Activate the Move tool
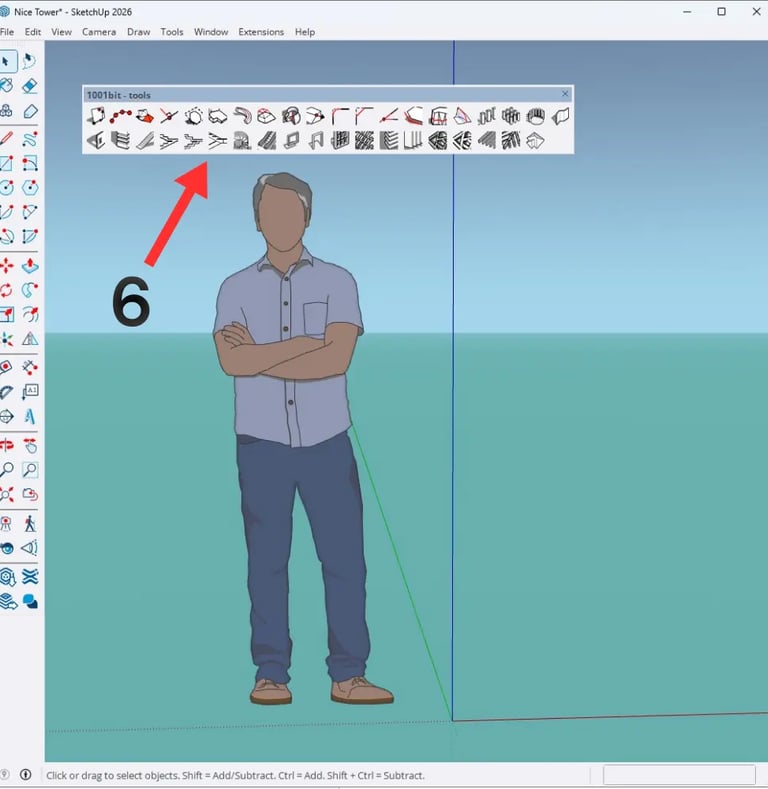Image resolution: width=768 pixels, height=789 pixels. pos(7,266)
